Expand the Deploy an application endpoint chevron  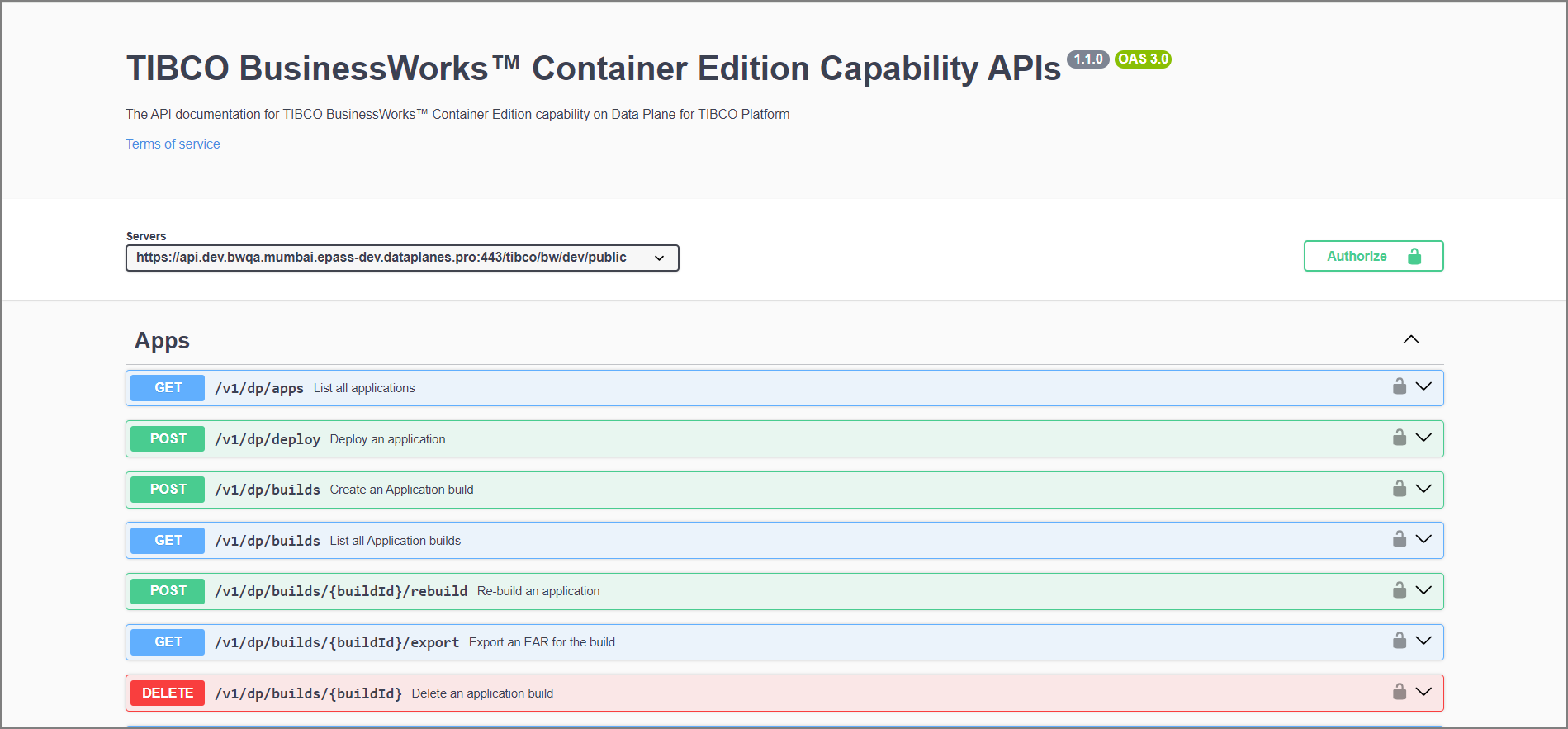point(1424,438)
